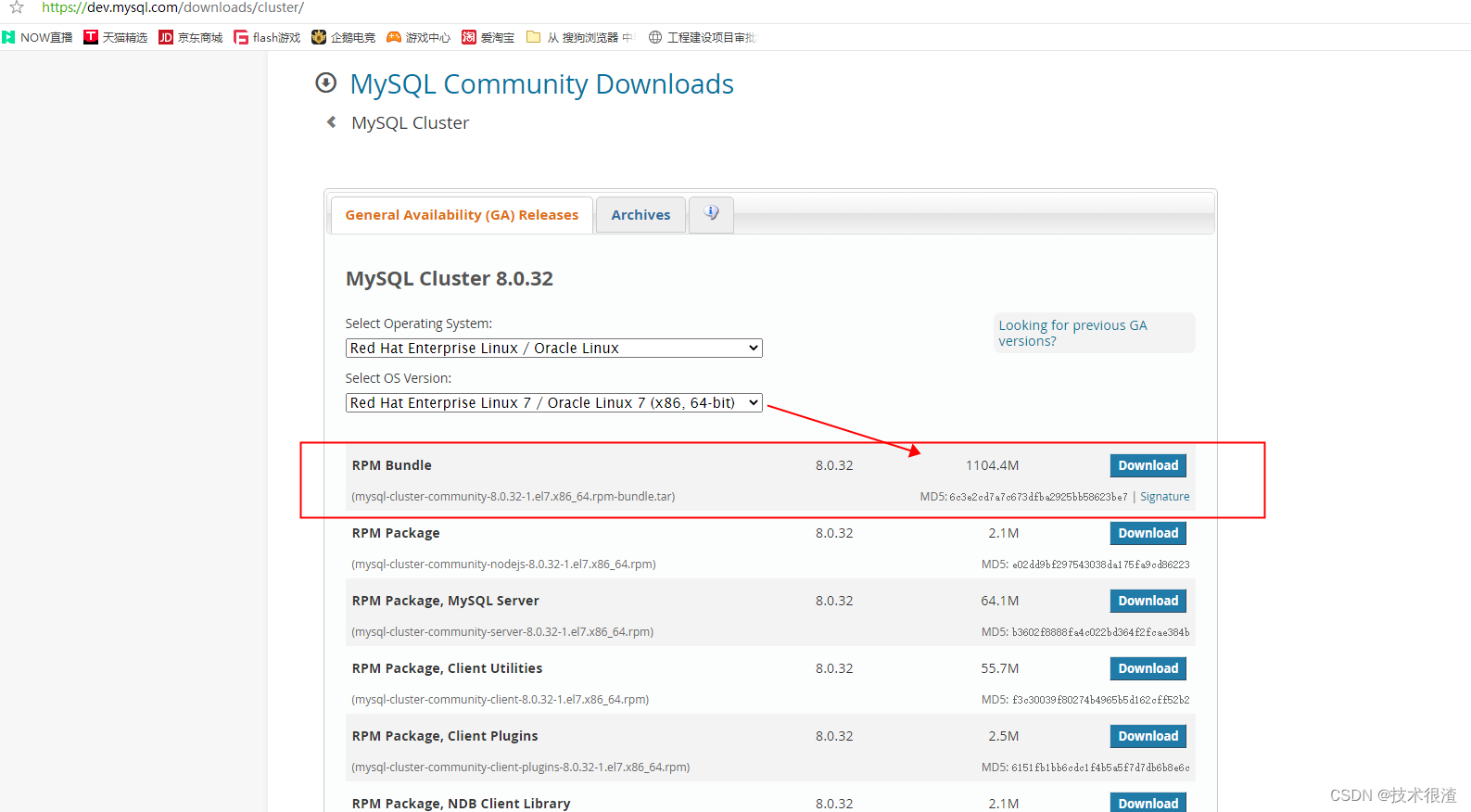
Task: Click the download circle icon beside page title
Action: point(326,82)
